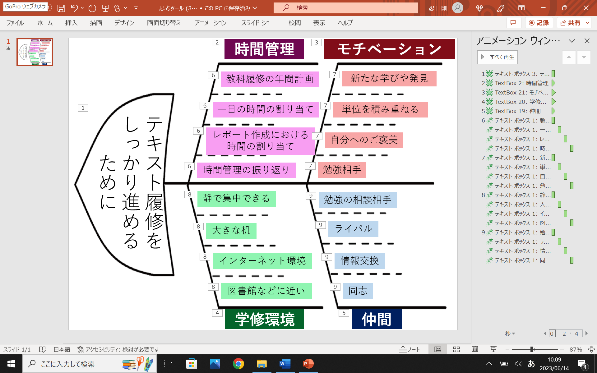Screen dimensions: 597x373
Task: Open the ファイル menu tab
Action: tap(15, 23)
